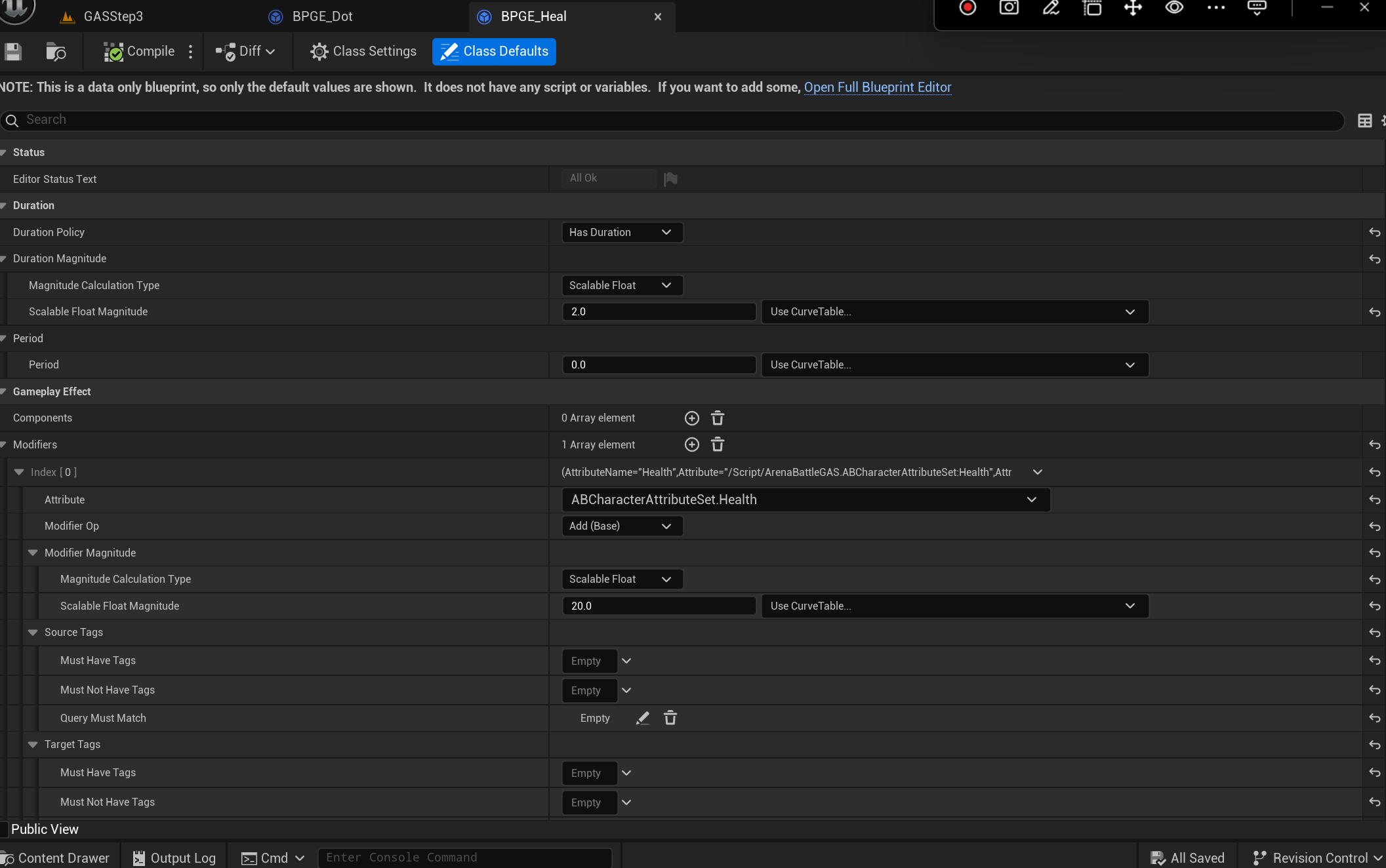Click the Class Defaults button
The height and width of the screenshot is (868, 1386).
click(x=494, y=51)
